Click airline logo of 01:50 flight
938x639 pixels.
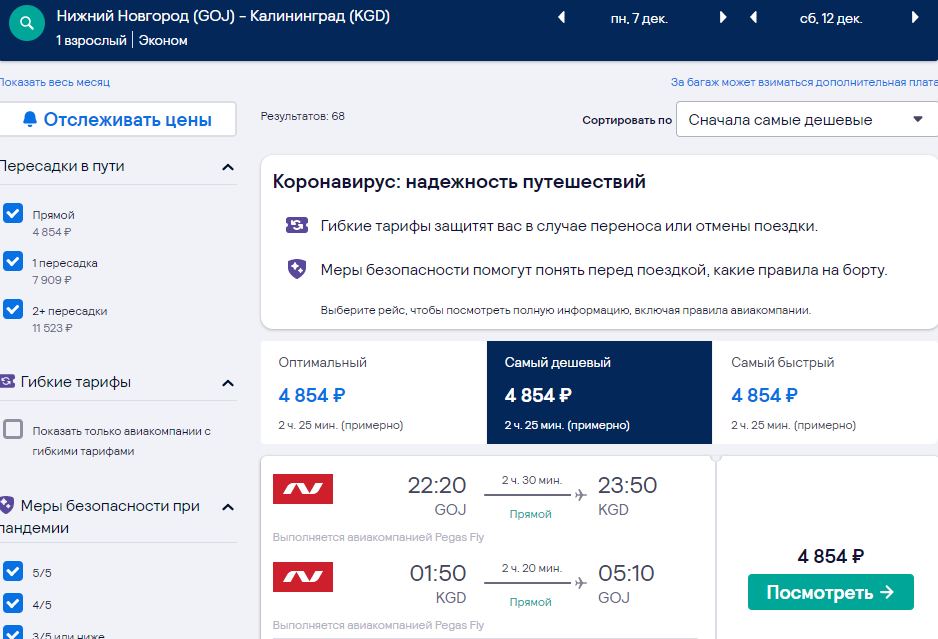pyautogui.click(x=303, y=577)
